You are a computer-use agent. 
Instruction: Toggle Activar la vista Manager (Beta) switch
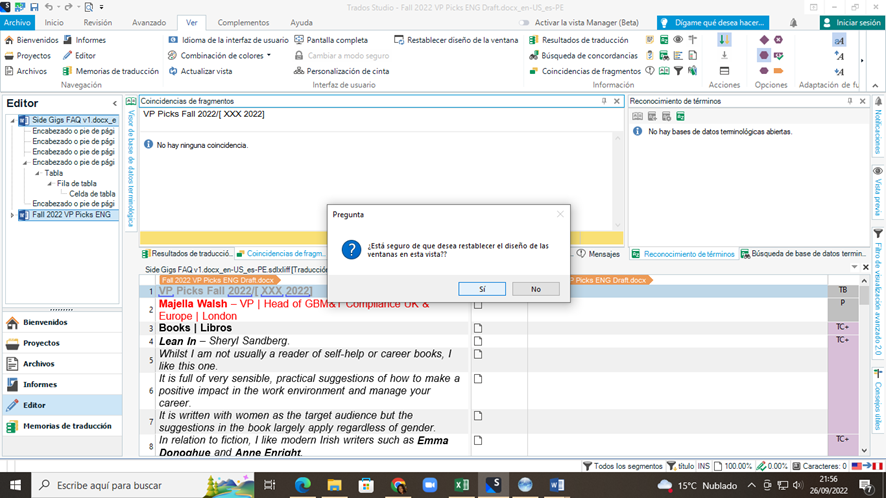coord(525,23)
